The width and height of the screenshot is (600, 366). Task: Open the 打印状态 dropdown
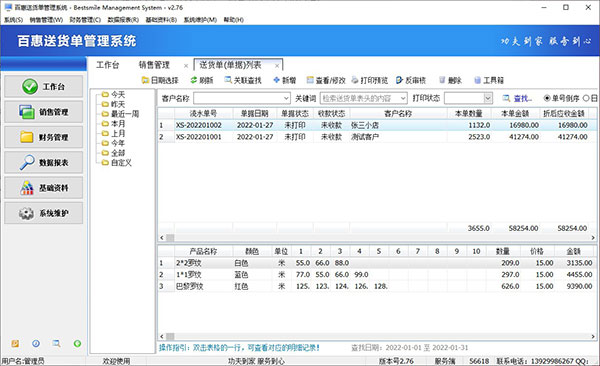pos(488,98)
